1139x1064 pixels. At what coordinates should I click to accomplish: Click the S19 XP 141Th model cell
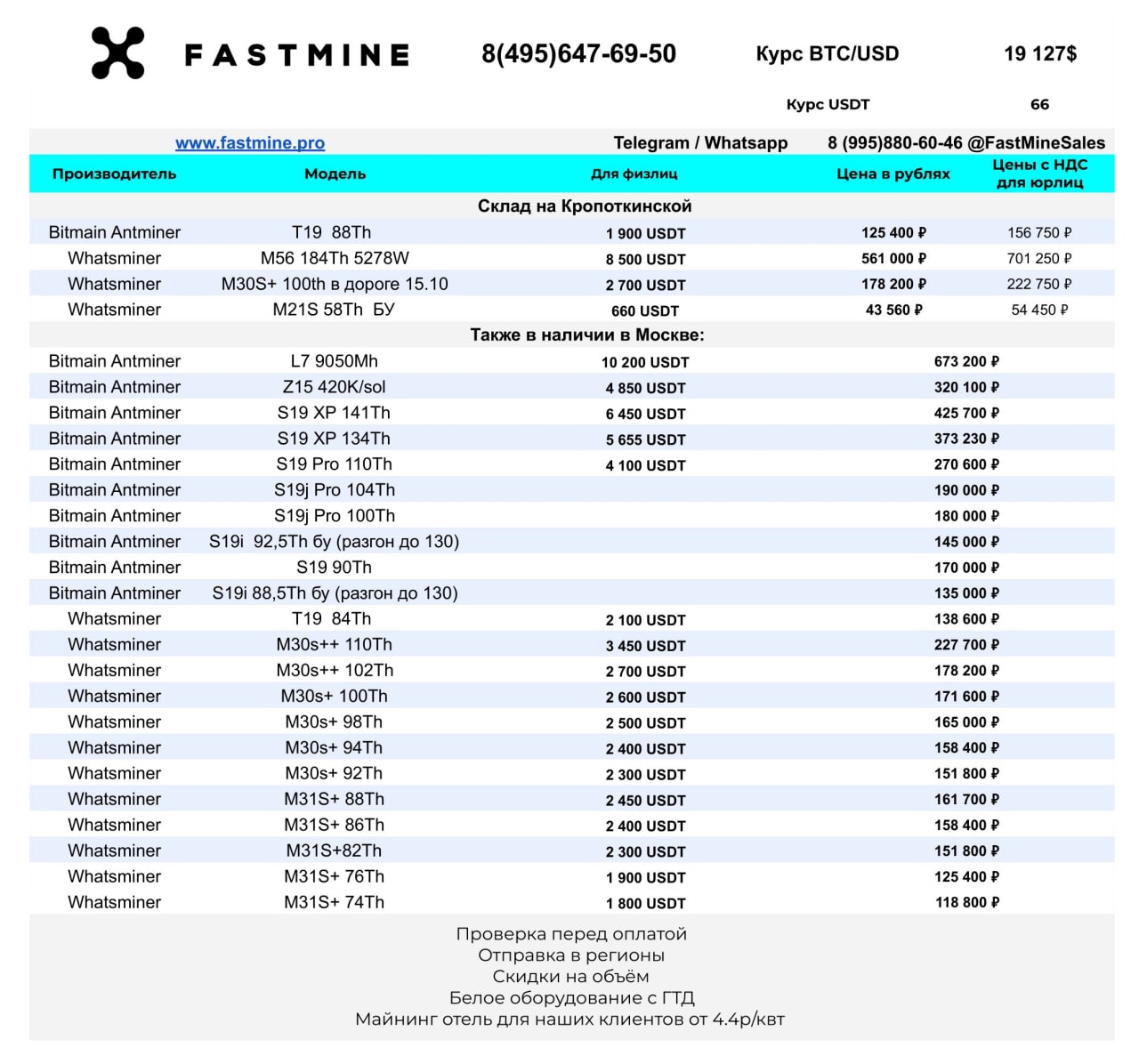point(334,413)
